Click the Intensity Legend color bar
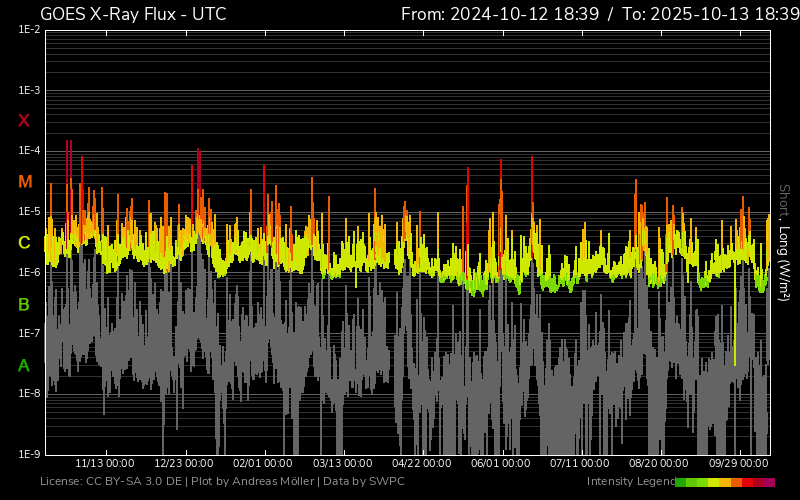Screen dimensions: 800x500 coord(724,482)
